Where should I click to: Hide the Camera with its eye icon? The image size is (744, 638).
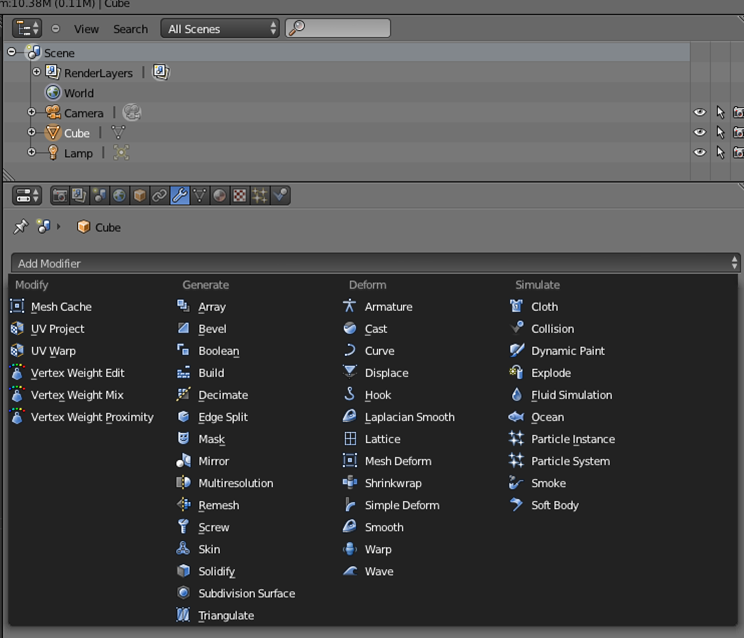[700, 113]
